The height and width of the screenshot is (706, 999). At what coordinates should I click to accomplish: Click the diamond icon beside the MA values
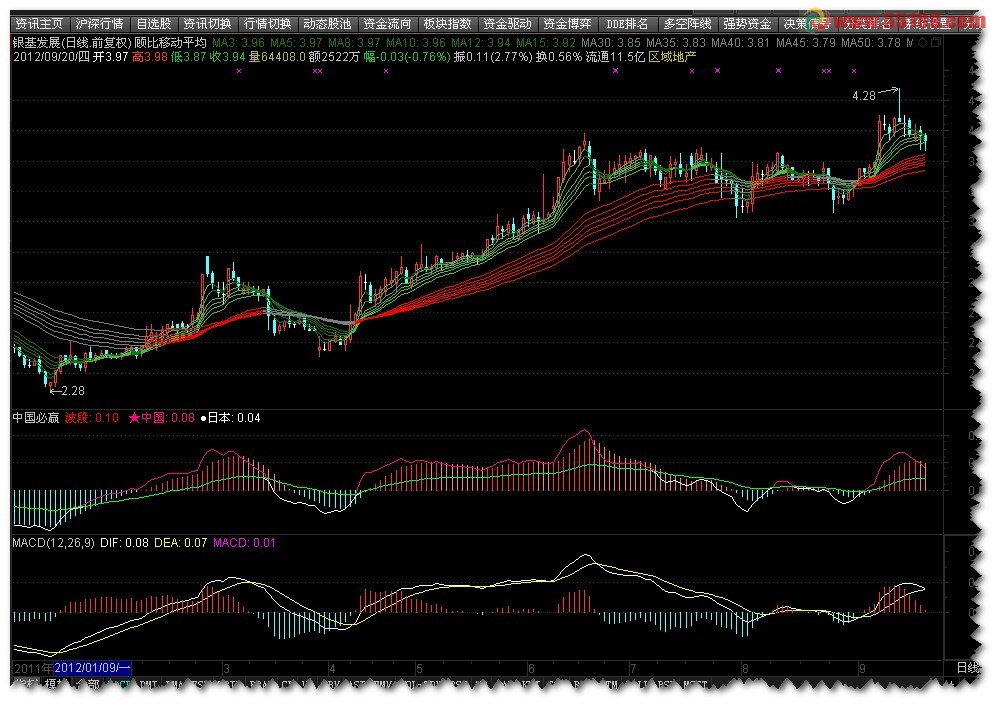[x=923, y=43]
